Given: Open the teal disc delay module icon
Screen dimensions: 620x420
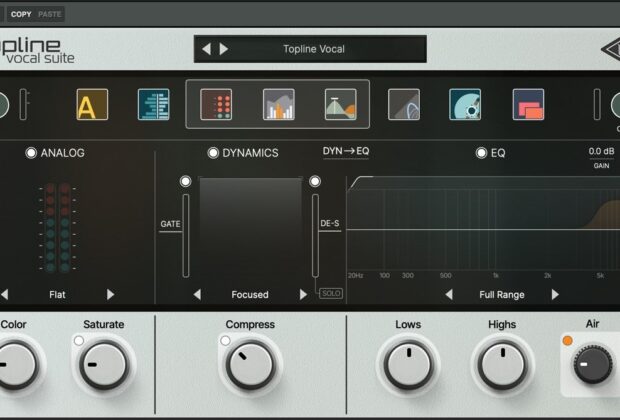Looking at the screenshot, I should [x=465, y=104].
